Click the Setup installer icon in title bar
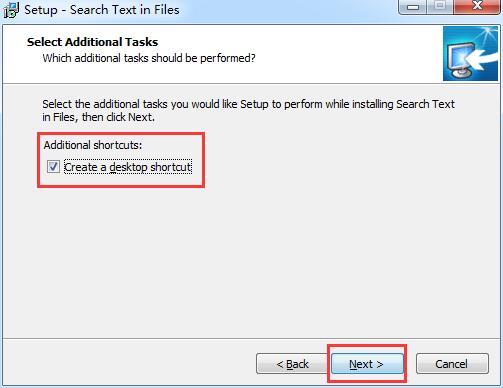This screenshot has width=503, height=388. point(11,10)
